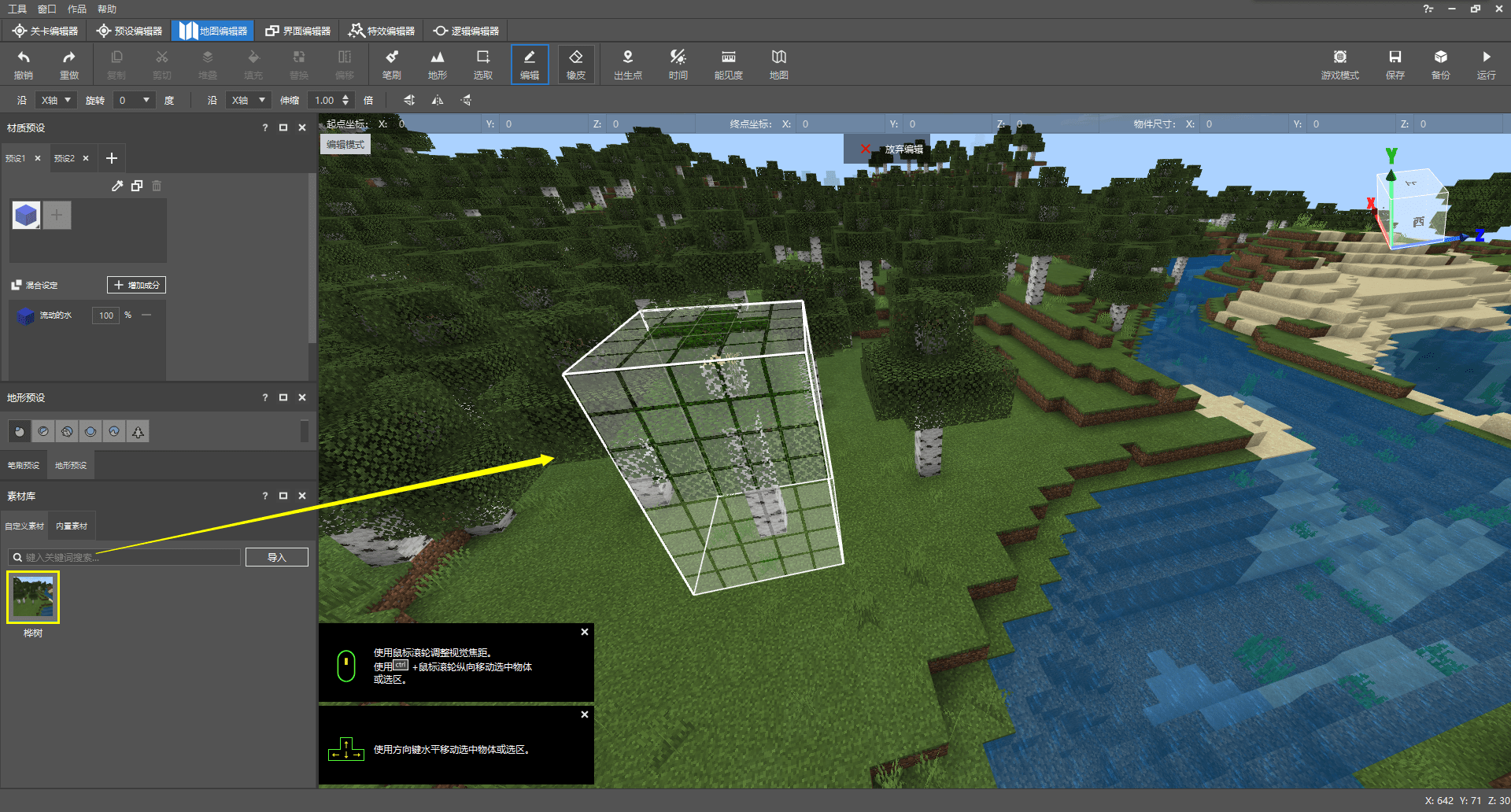The width and height of the screenshot is (1511, 812).
Task: Click the 运行 run button
Action: (x=1487, y=64)
